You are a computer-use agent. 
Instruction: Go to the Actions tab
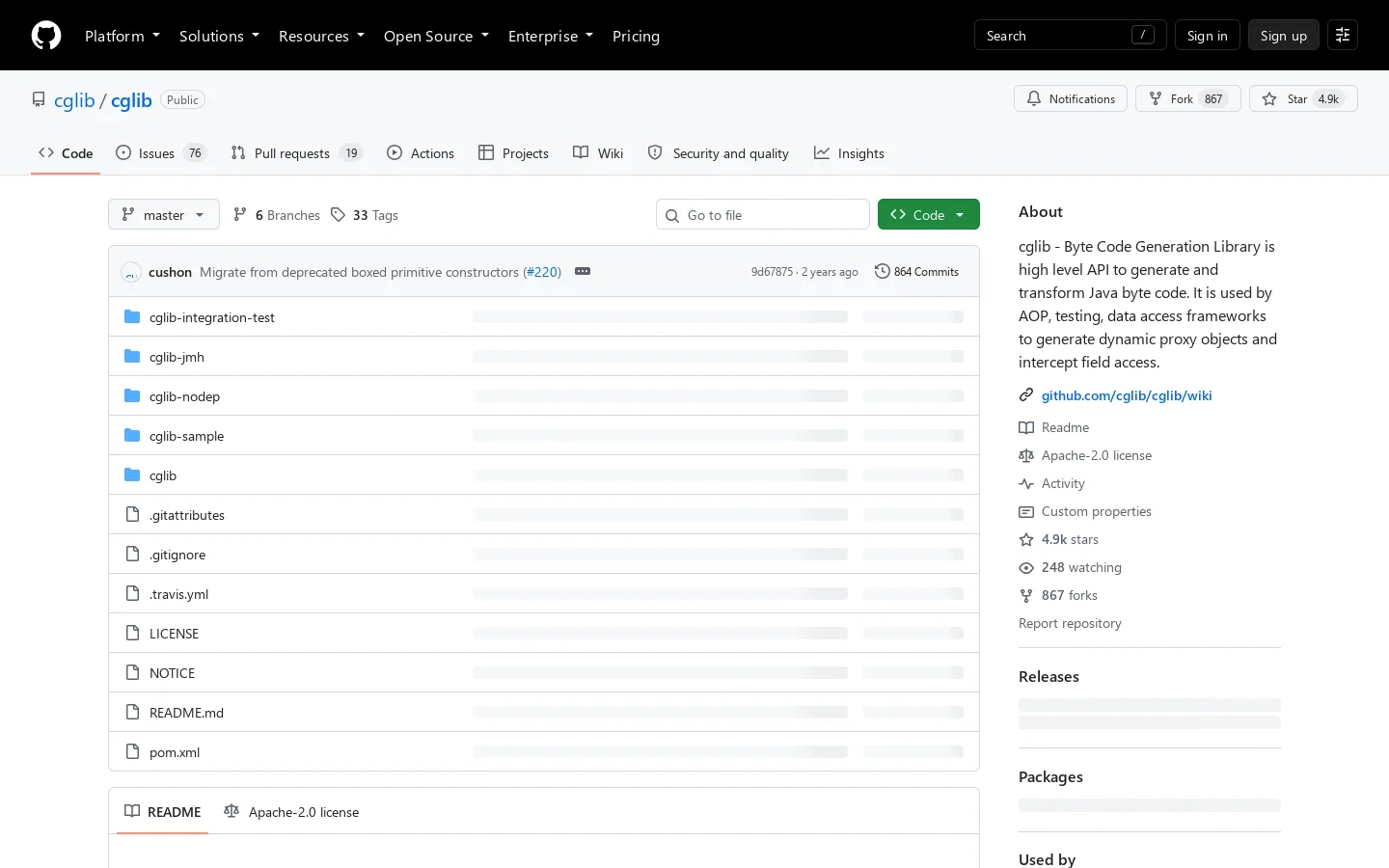click(421, 153)
